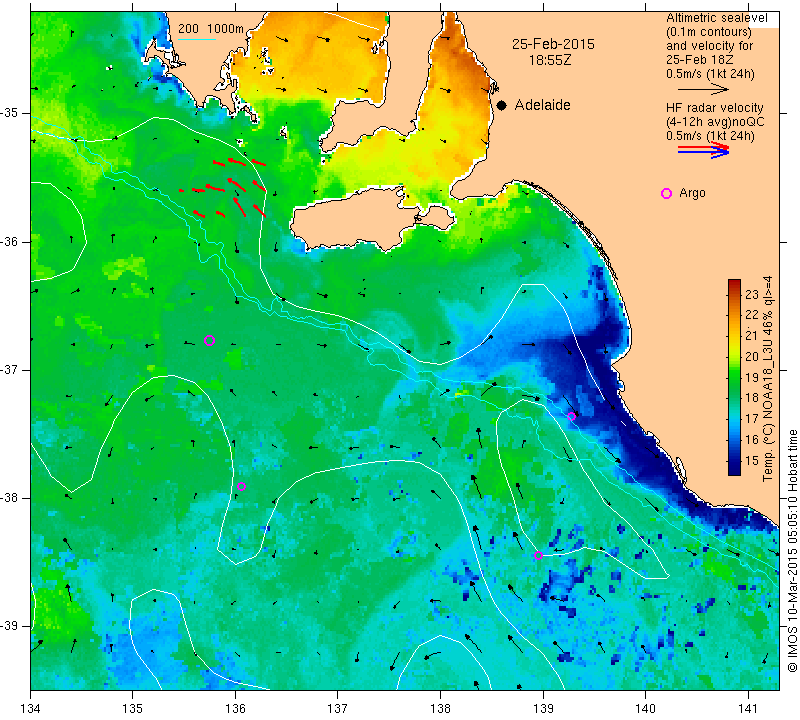The height and width of the screenshot is (720, 800).
Task: Select colorbar tick label 16
Action: [x=752, y=440]
